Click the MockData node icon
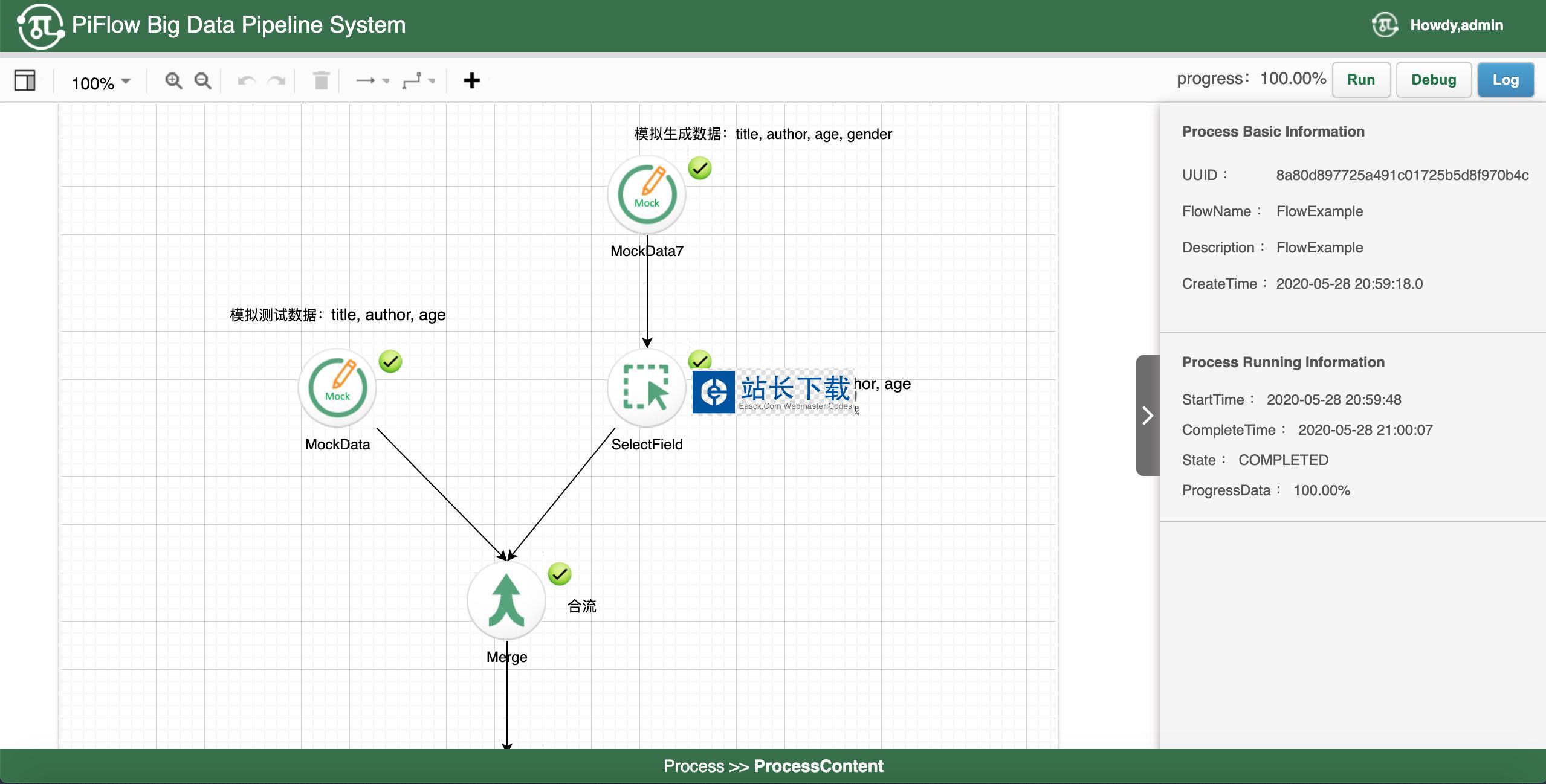Image resolution: width=1546 pixels, height=784 pixels. point(337,388)
